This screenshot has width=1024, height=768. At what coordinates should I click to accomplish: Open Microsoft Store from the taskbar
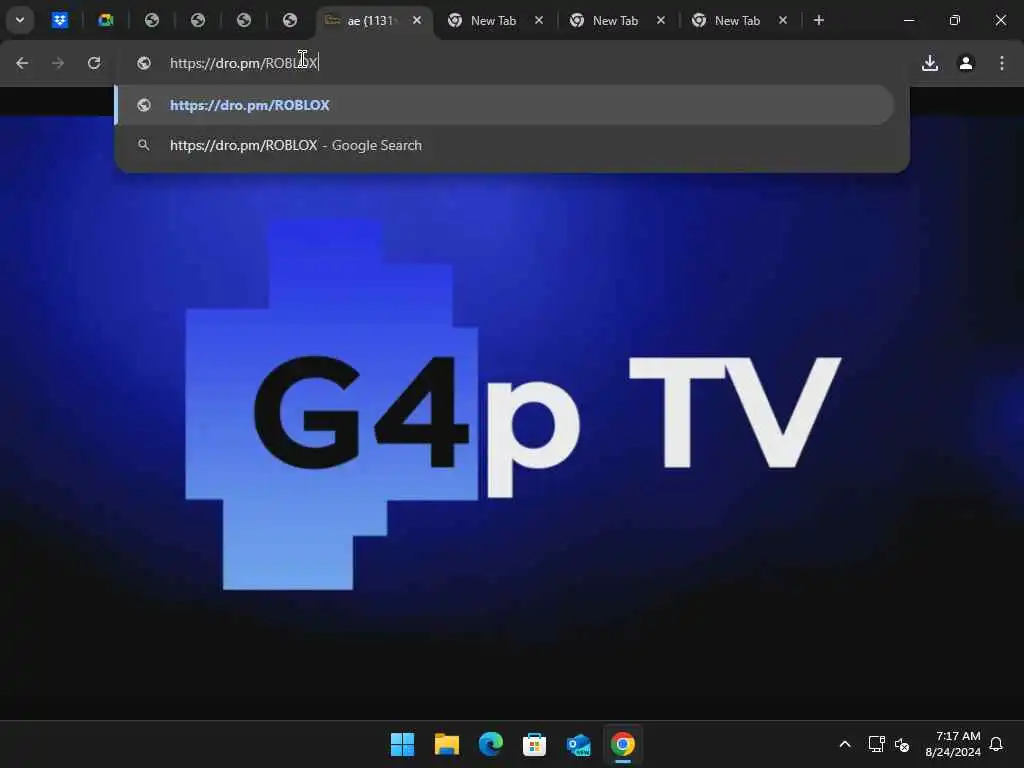tap(534, 744)
